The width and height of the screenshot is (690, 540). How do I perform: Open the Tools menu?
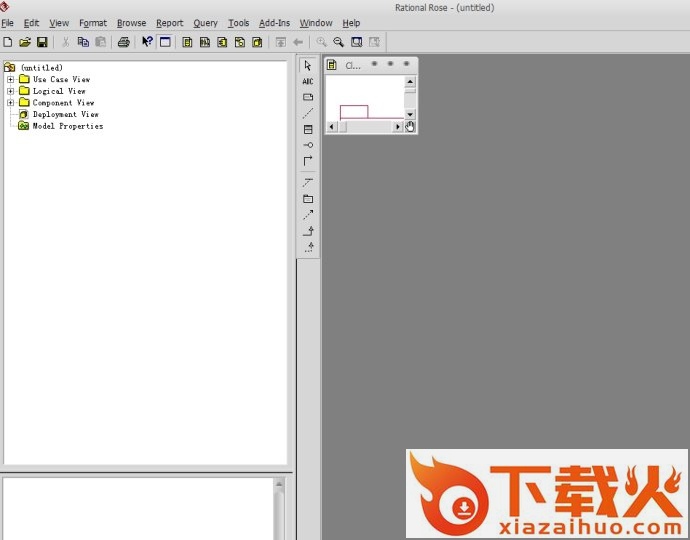pyautogui.click(x=238, y=23)
